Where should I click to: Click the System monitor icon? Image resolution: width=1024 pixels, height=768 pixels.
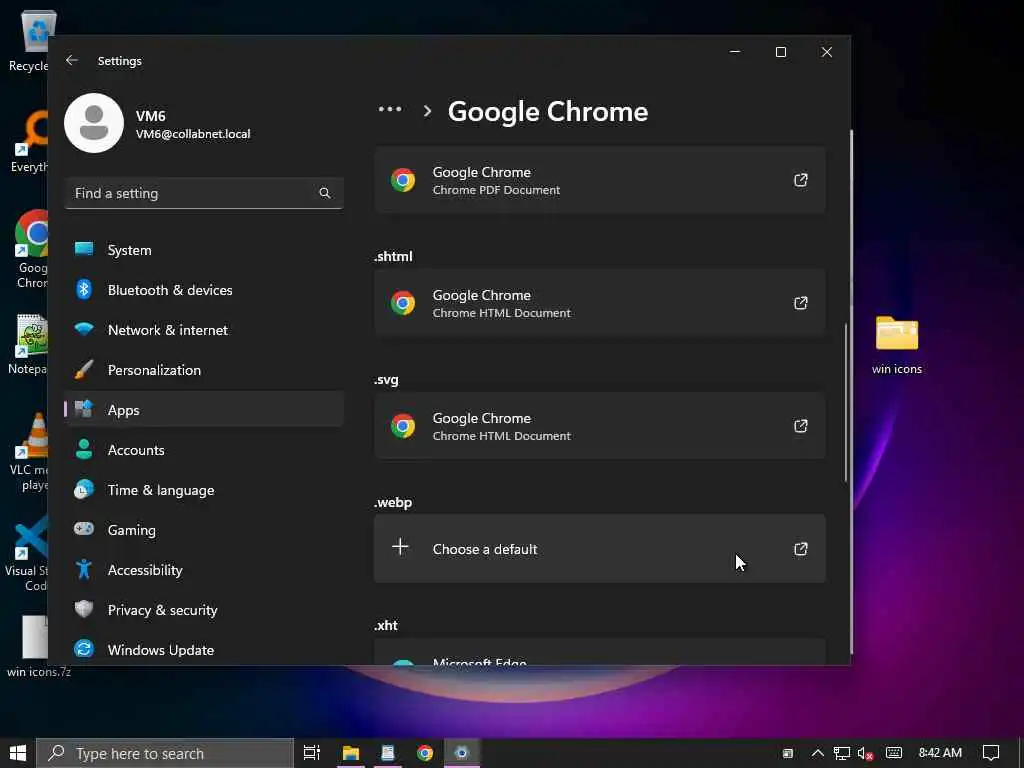click(84, 249)
